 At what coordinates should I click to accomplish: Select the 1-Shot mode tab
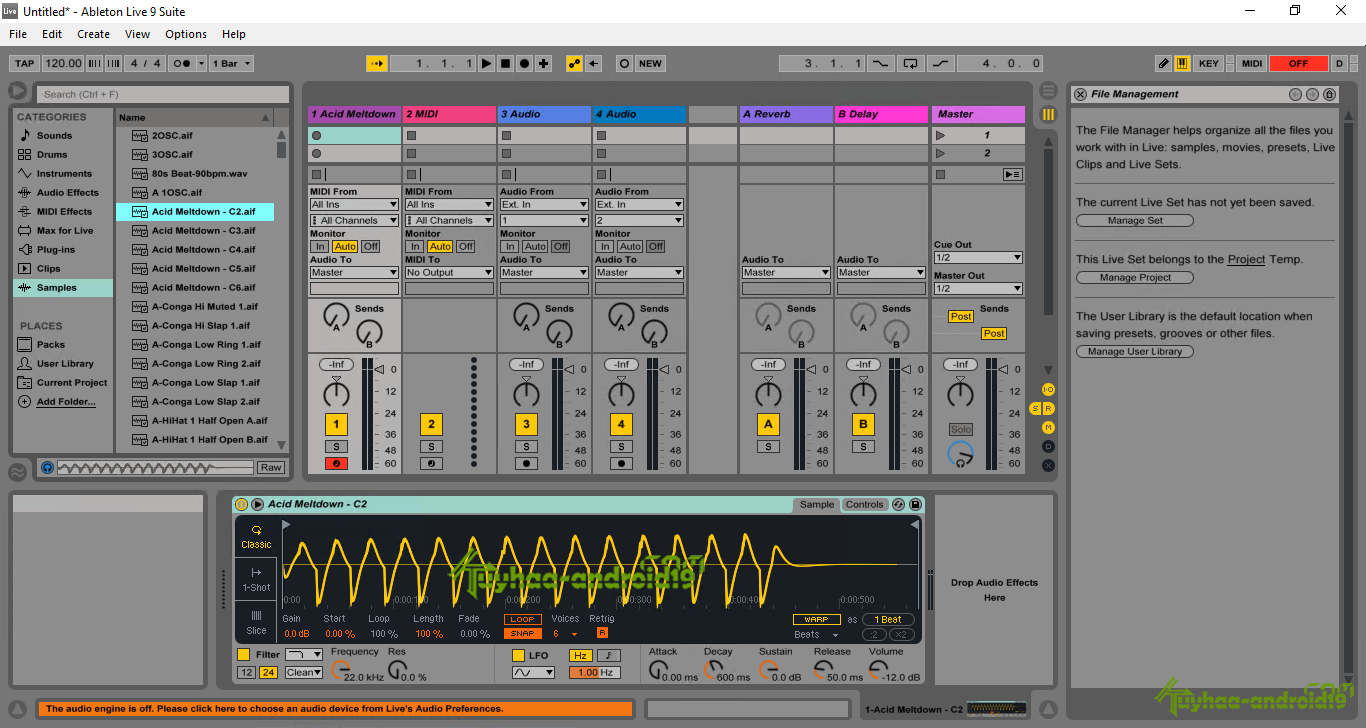coord(256,579)
